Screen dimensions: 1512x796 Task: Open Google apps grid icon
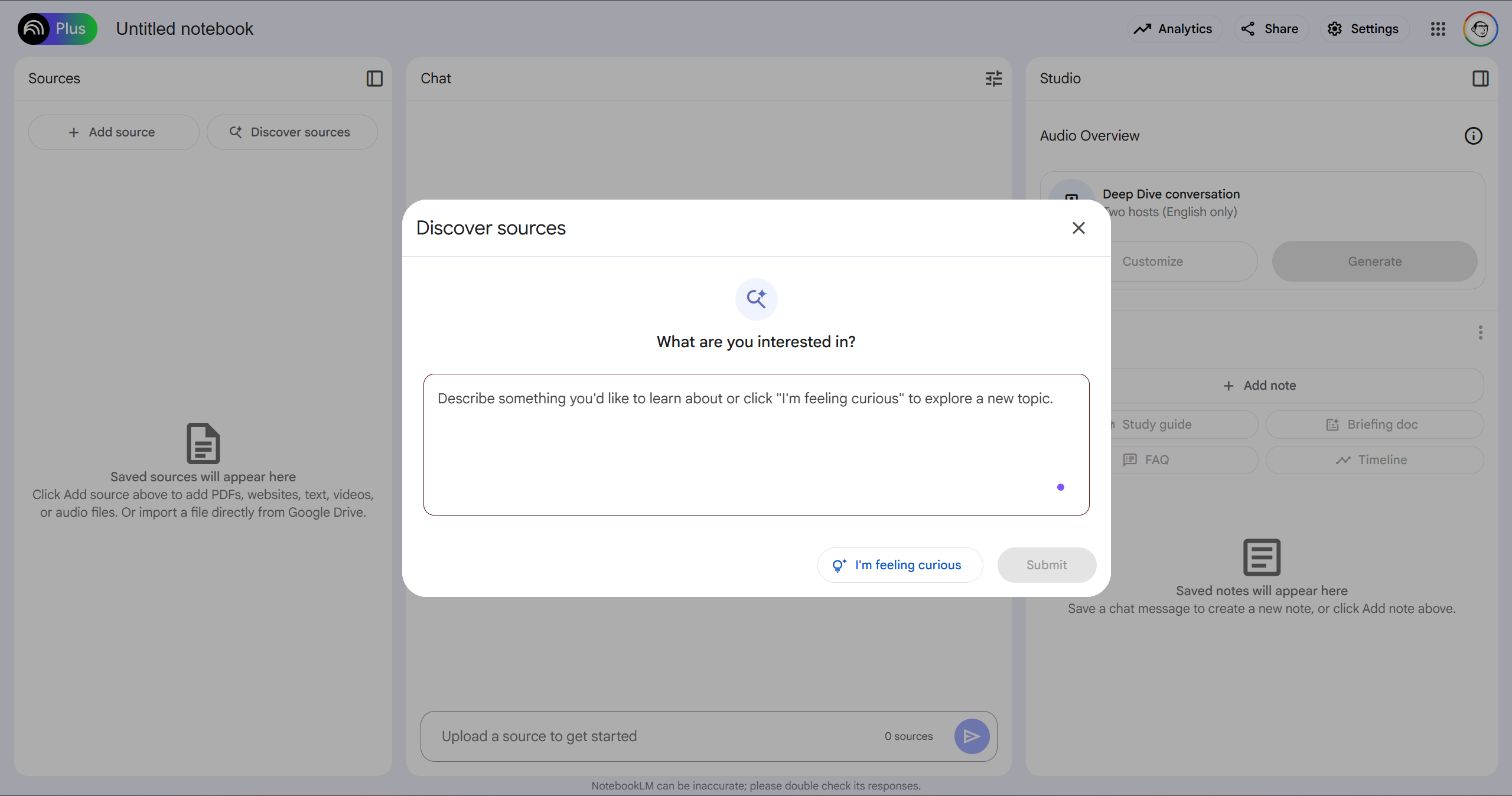point(1438,29)
